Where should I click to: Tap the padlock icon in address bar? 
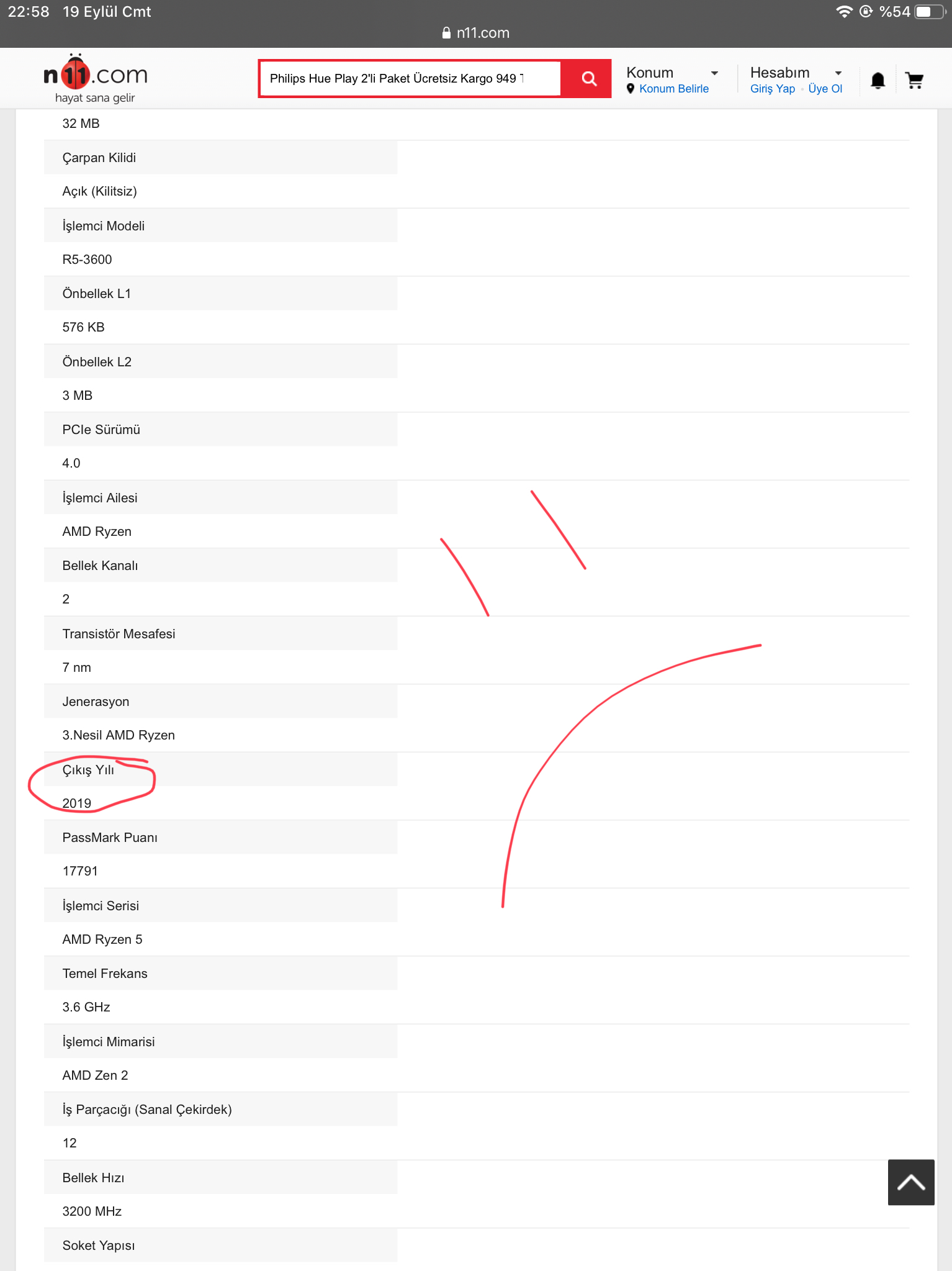[446, 33]
